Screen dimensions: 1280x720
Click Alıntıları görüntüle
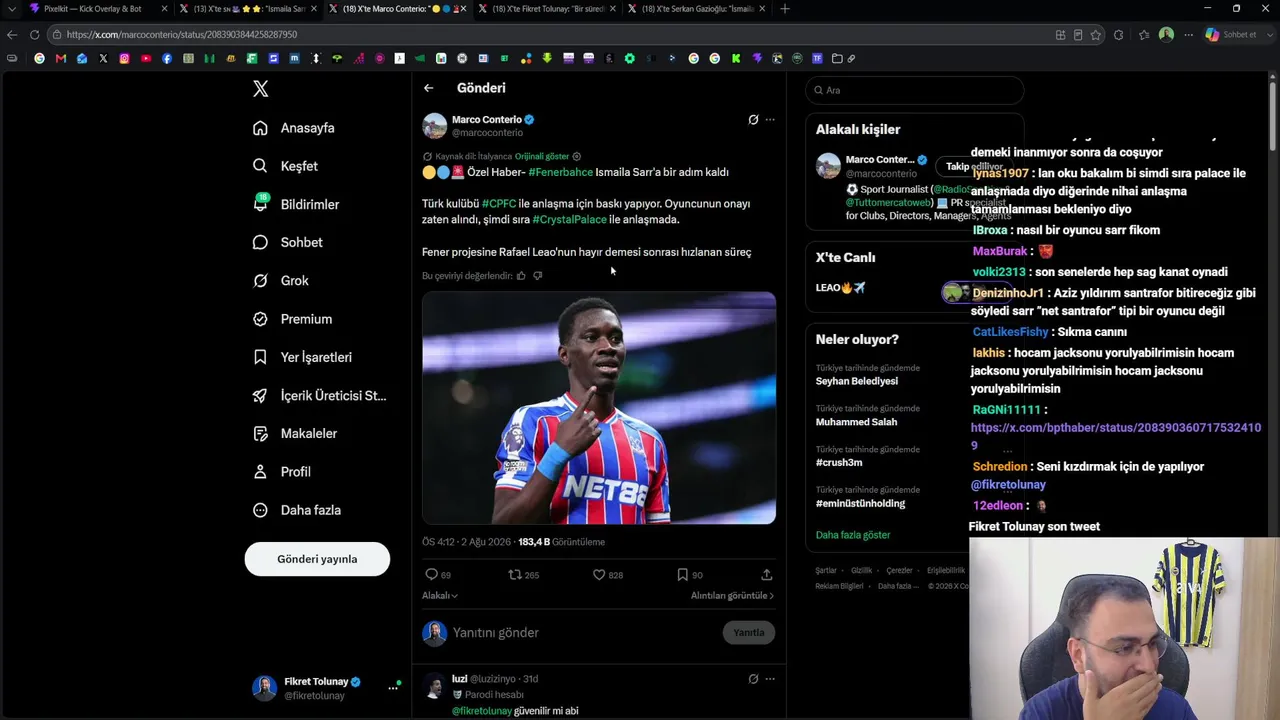coord(732,596)
